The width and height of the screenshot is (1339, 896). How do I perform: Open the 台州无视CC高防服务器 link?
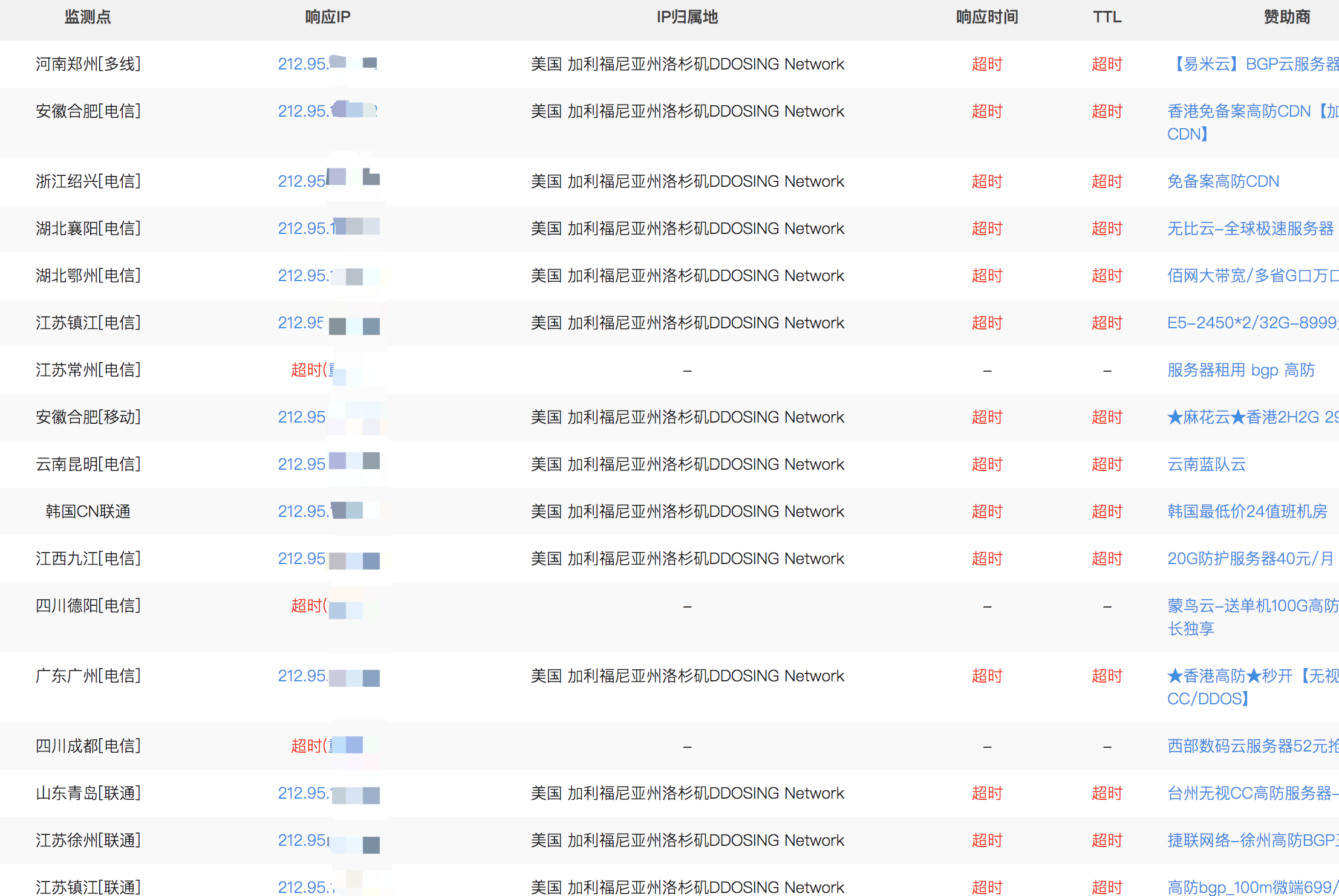pos(1251,793)
